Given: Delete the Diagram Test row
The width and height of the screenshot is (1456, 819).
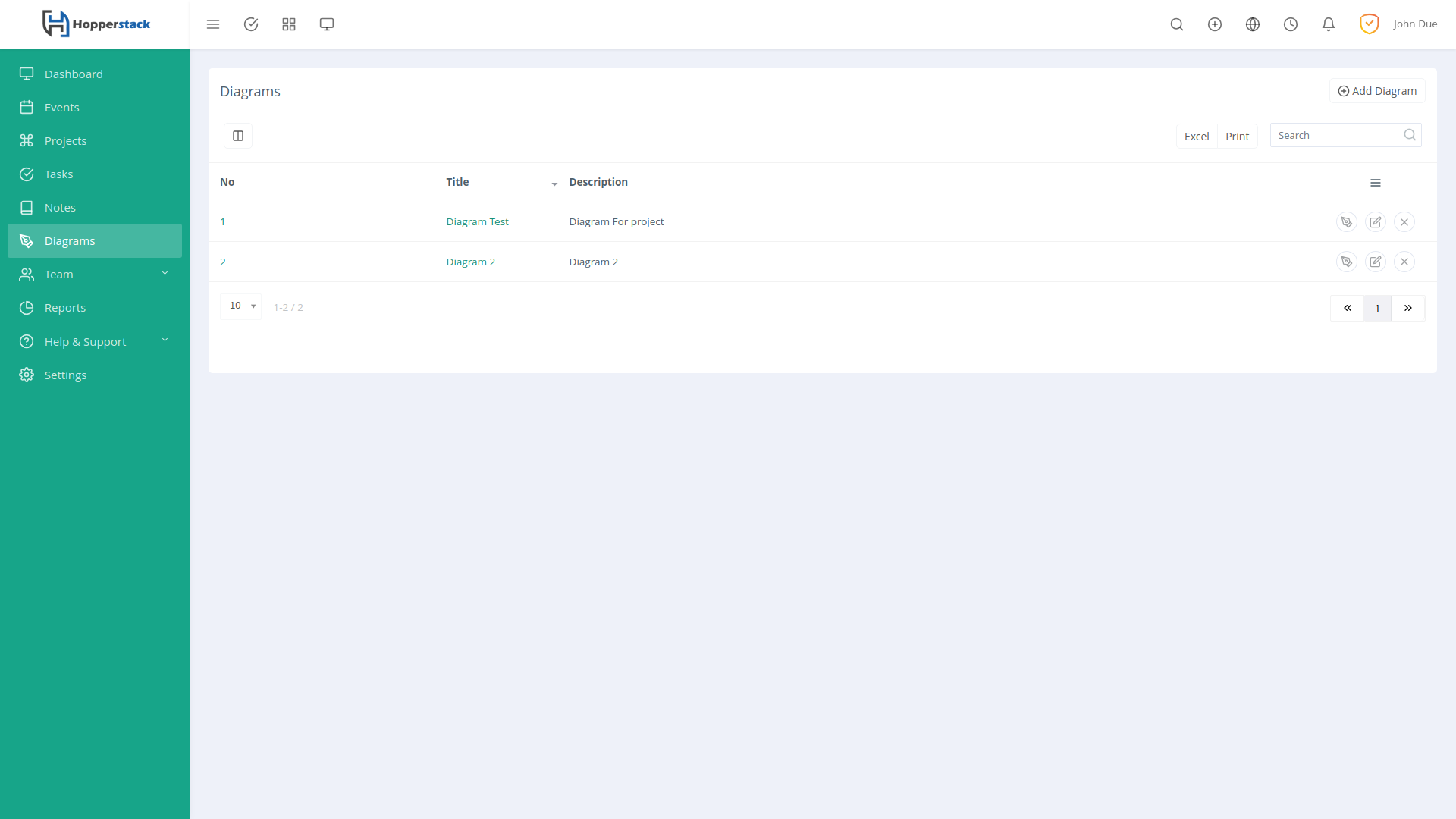Looking at the screenshot, I should pyautogui.click(x=1404, y=222).
